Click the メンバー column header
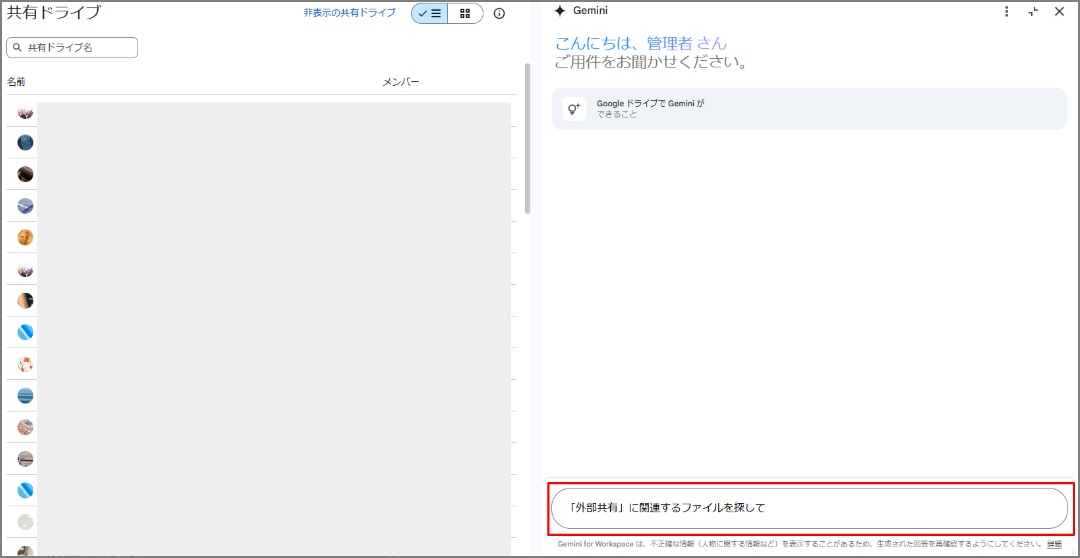Screen dimensions: 1080x558 pyautogui.click(x=401, y=82)
